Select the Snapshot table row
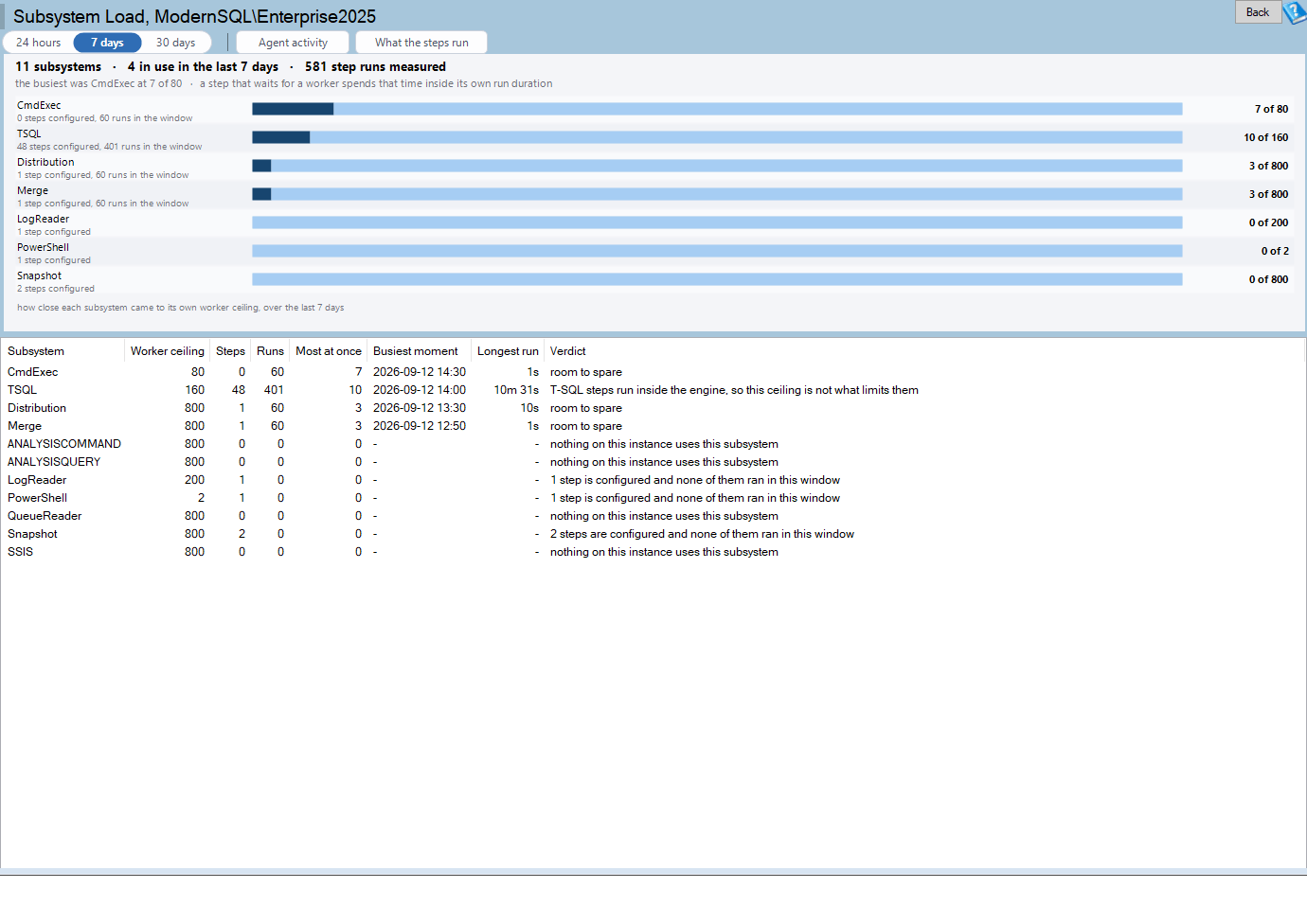 tap(653, 534)
